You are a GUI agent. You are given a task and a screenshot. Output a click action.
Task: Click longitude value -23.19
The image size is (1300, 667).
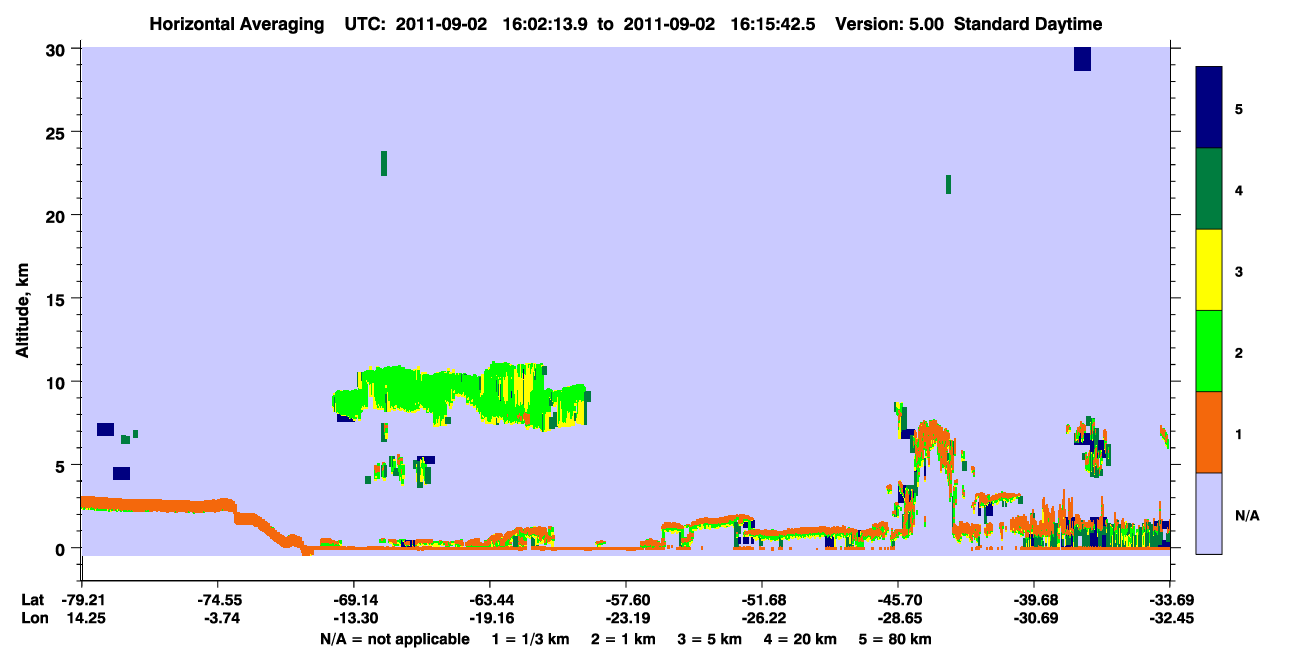coord(626,618)
